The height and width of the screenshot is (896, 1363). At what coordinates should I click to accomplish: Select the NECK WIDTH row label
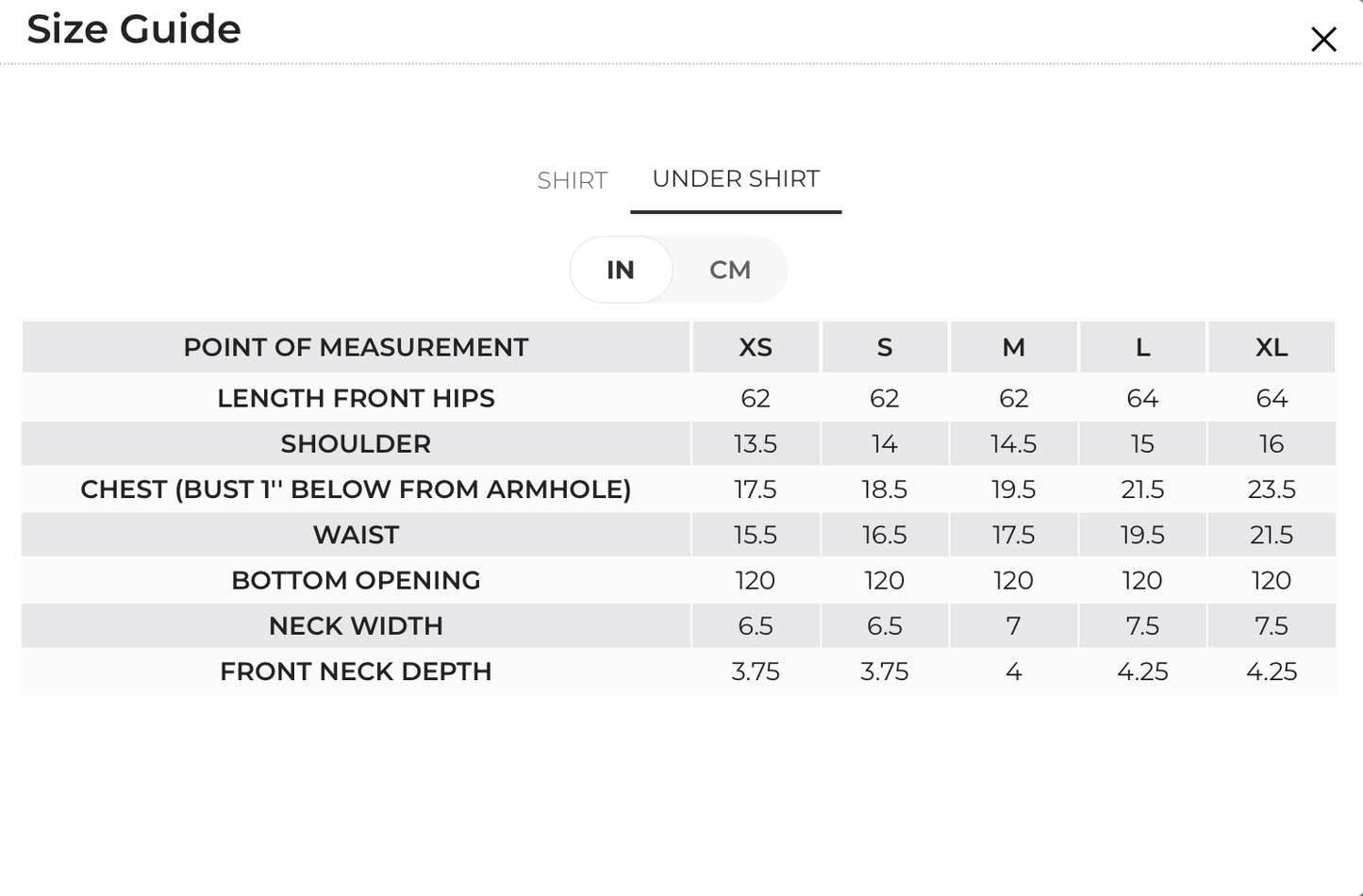tap(356, 625)
